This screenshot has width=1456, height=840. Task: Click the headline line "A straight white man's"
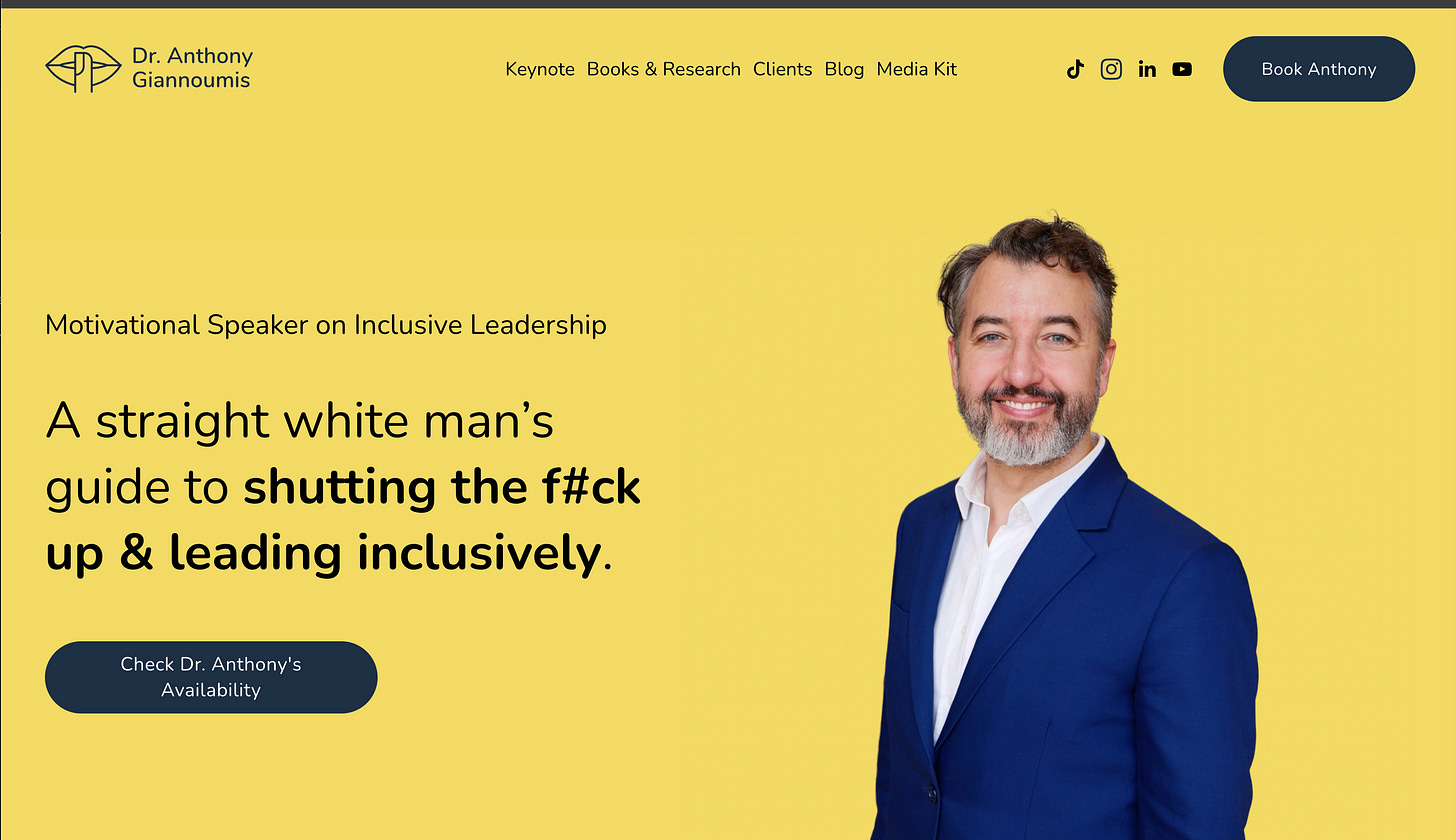tap(300, 421)
